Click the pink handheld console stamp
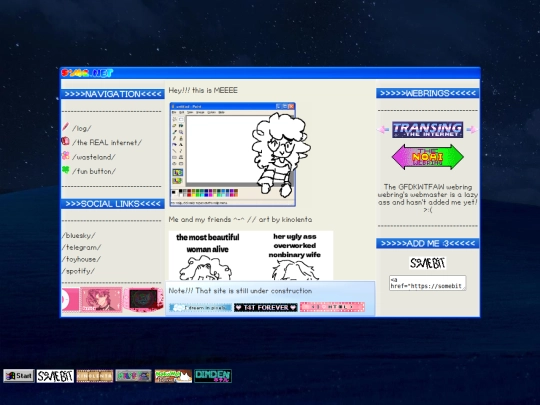The image size is (540, 405). click(143, 299)
